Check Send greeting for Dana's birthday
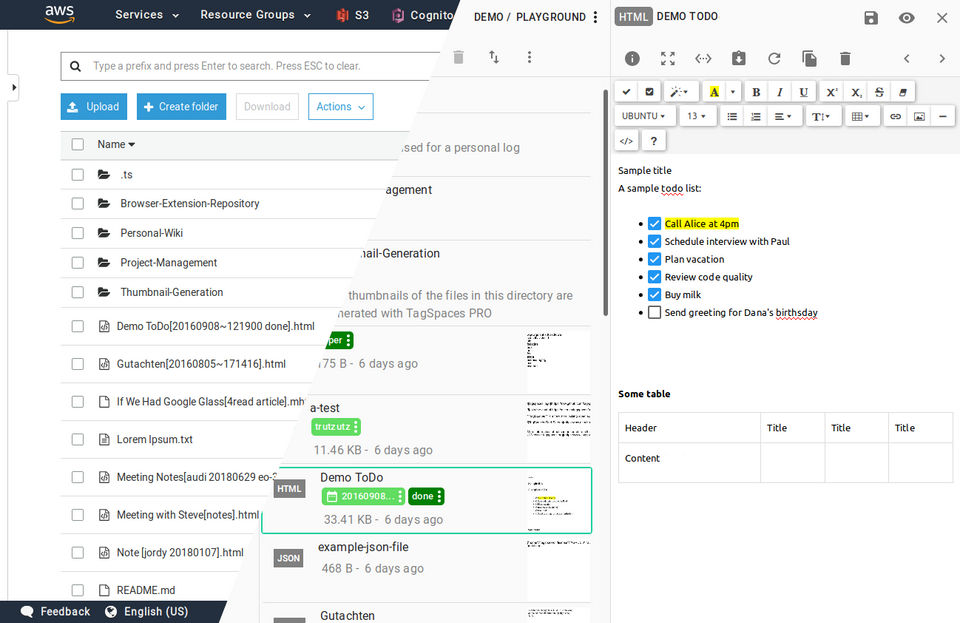Viewport: 960px width, 623px height. click(654, 312)
